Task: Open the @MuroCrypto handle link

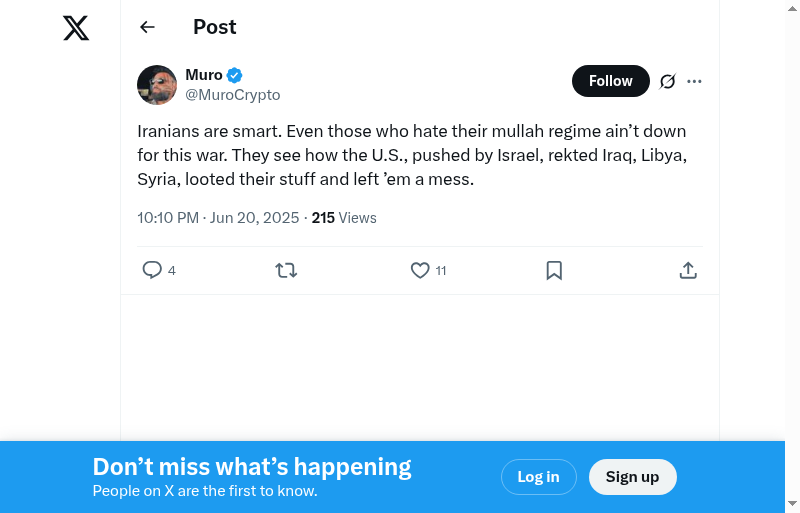Action: 233,95
